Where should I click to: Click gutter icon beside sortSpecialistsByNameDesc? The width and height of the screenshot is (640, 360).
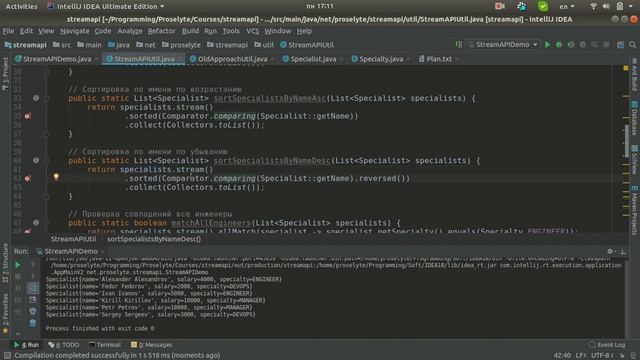(36, 160)
